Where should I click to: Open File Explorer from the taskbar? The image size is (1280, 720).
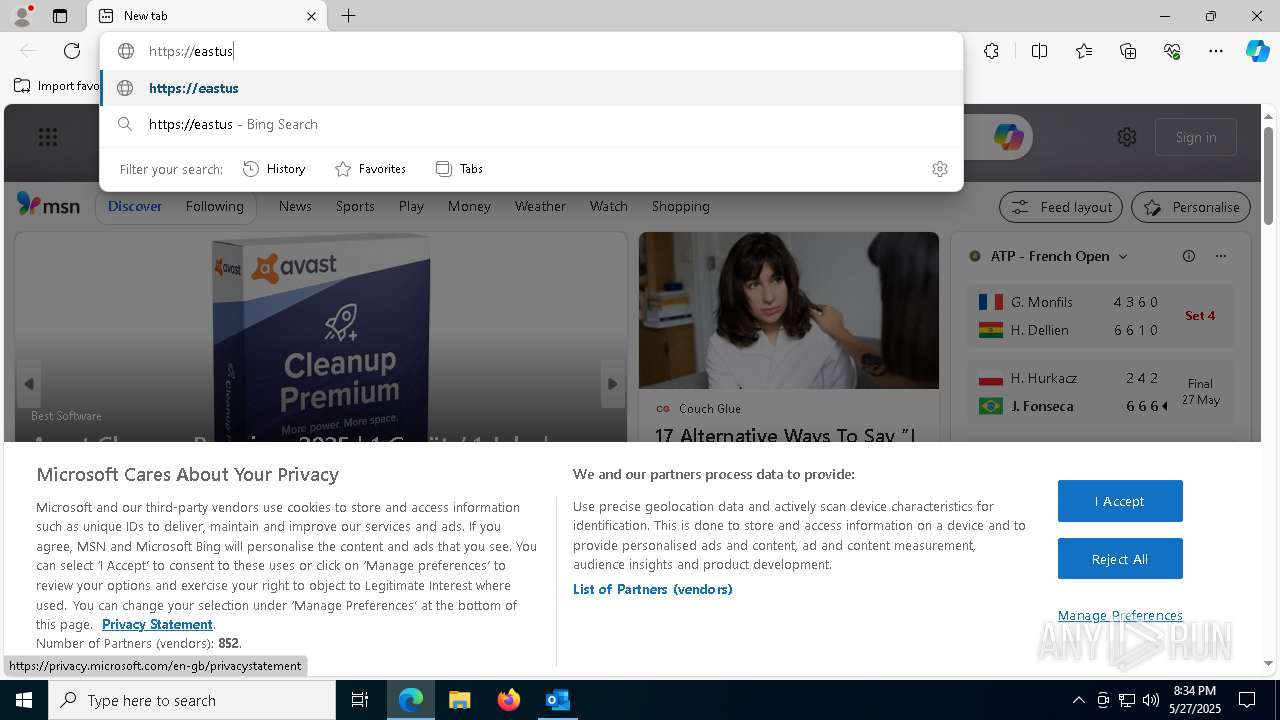click(459, 700)
